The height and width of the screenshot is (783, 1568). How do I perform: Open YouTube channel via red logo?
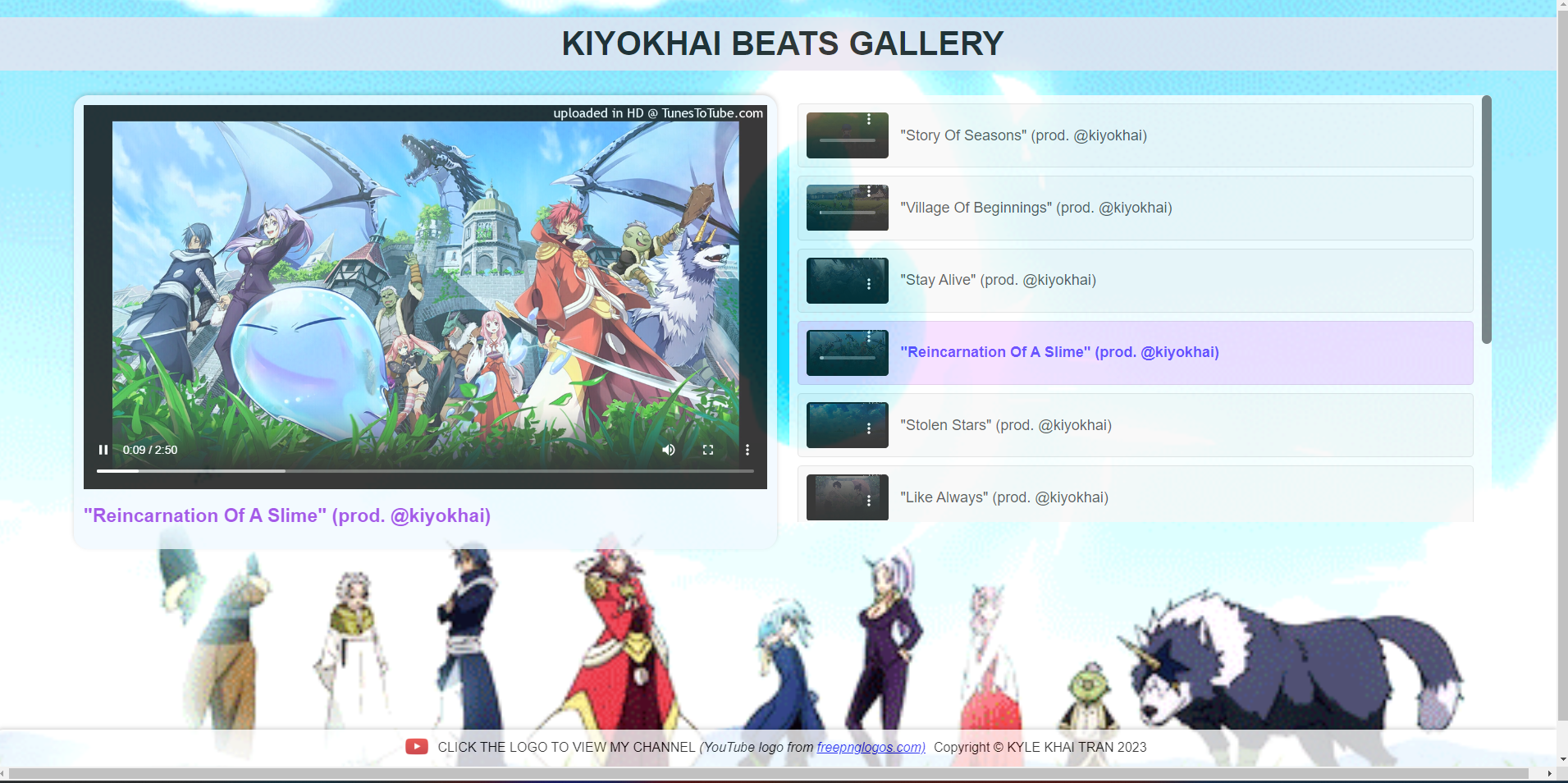pyautogui.click(x=416, y=747)
